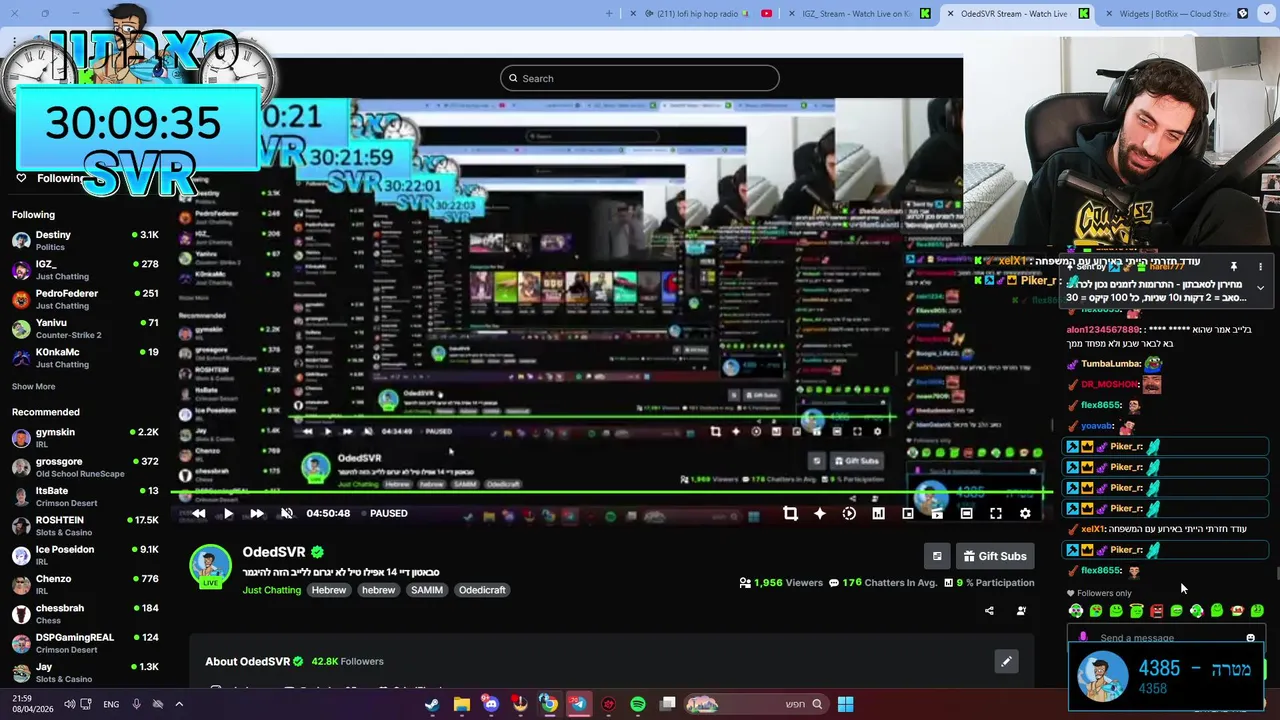The width and height of the screenshot is (1280, 720).
Task: Click the red emote in quick row
Action: pos(1157,611)
